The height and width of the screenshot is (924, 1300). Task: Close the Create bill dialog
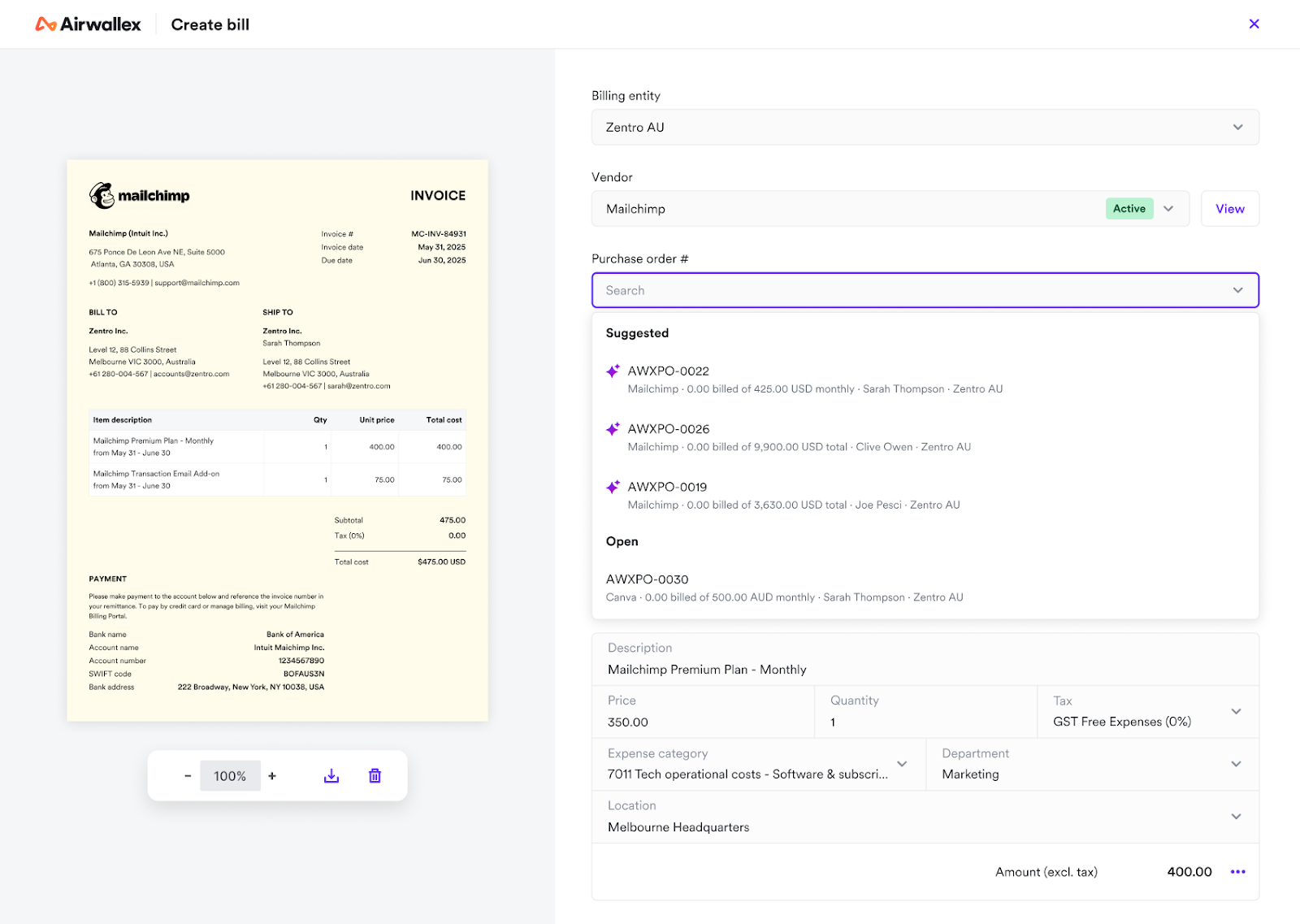pos(1254,24)
